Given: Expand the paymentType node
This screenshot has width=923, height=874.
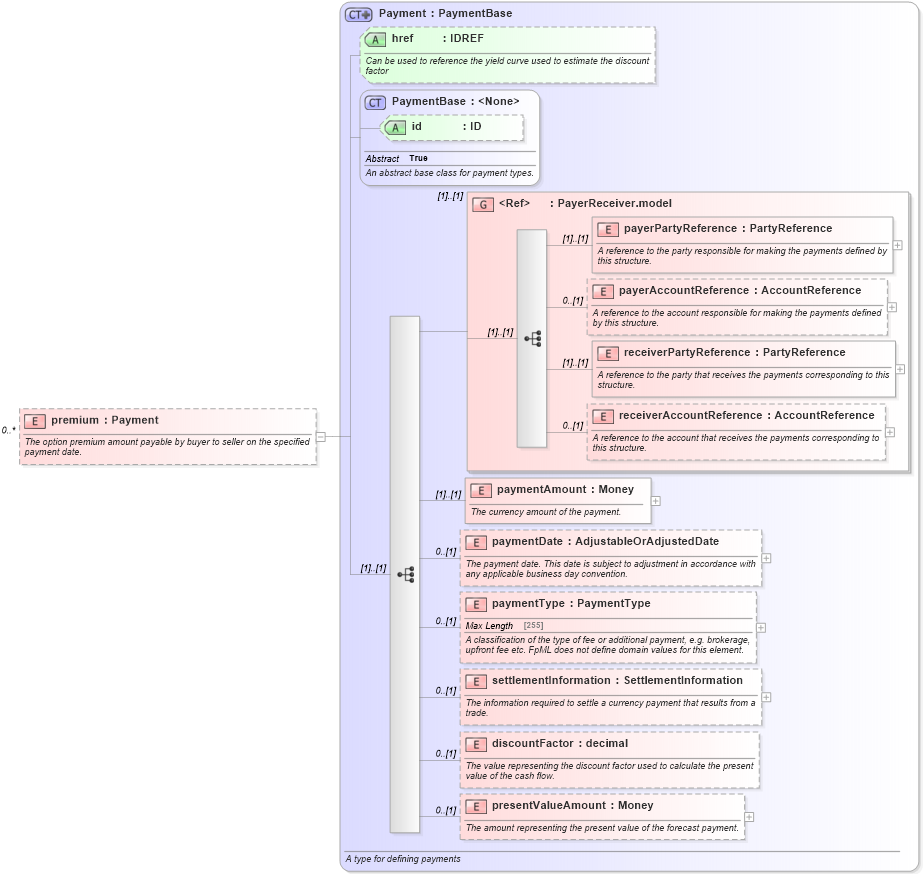Looking at the screenshot, I should coord(761,628).
